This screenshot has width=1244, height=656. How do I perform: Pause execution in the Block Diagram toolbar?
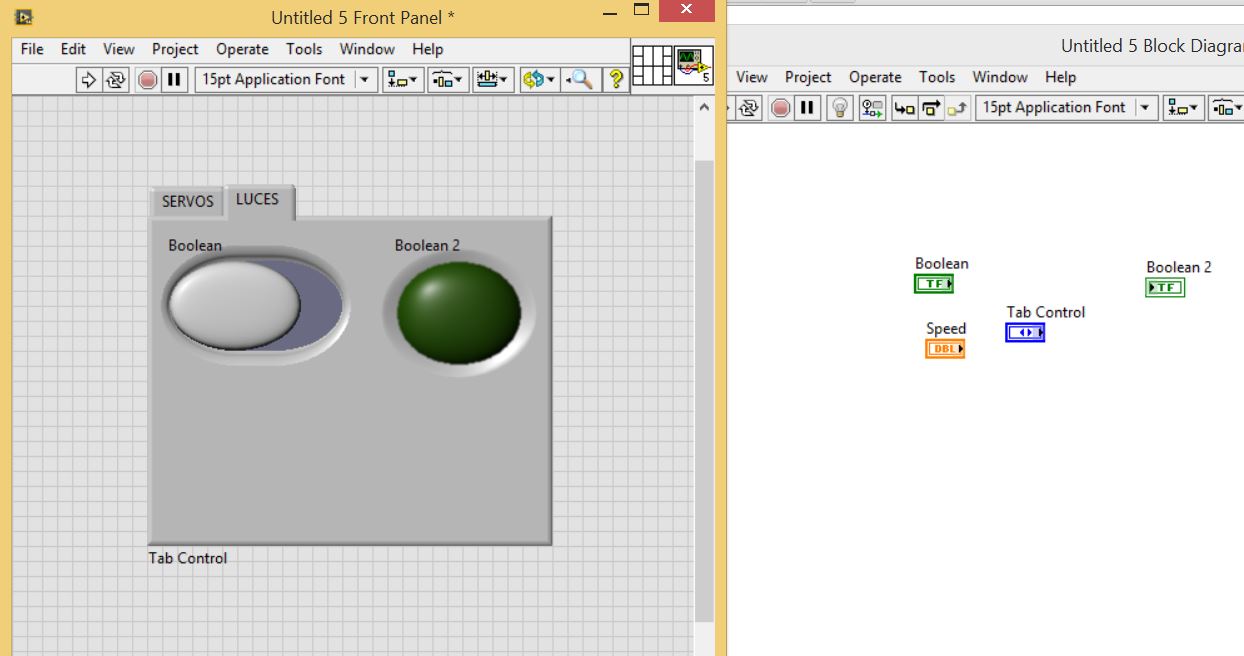point(807,108)
